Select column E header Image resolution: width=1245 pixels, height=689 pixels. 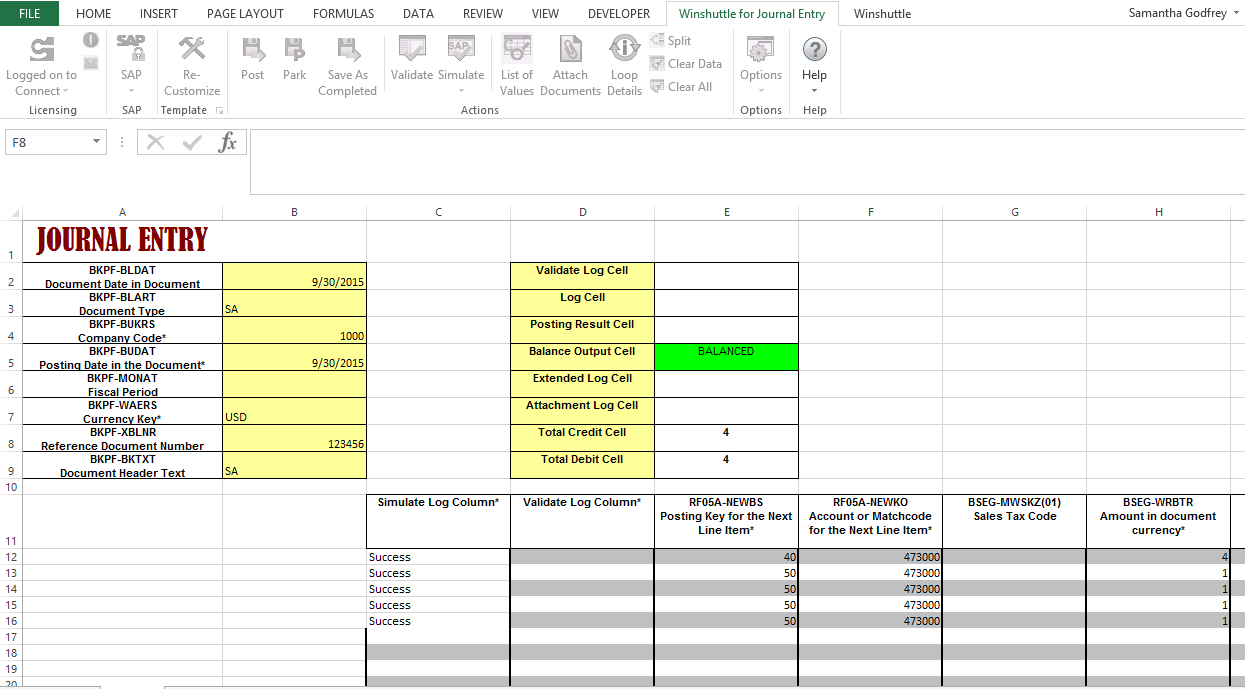[x=726, y=212]
